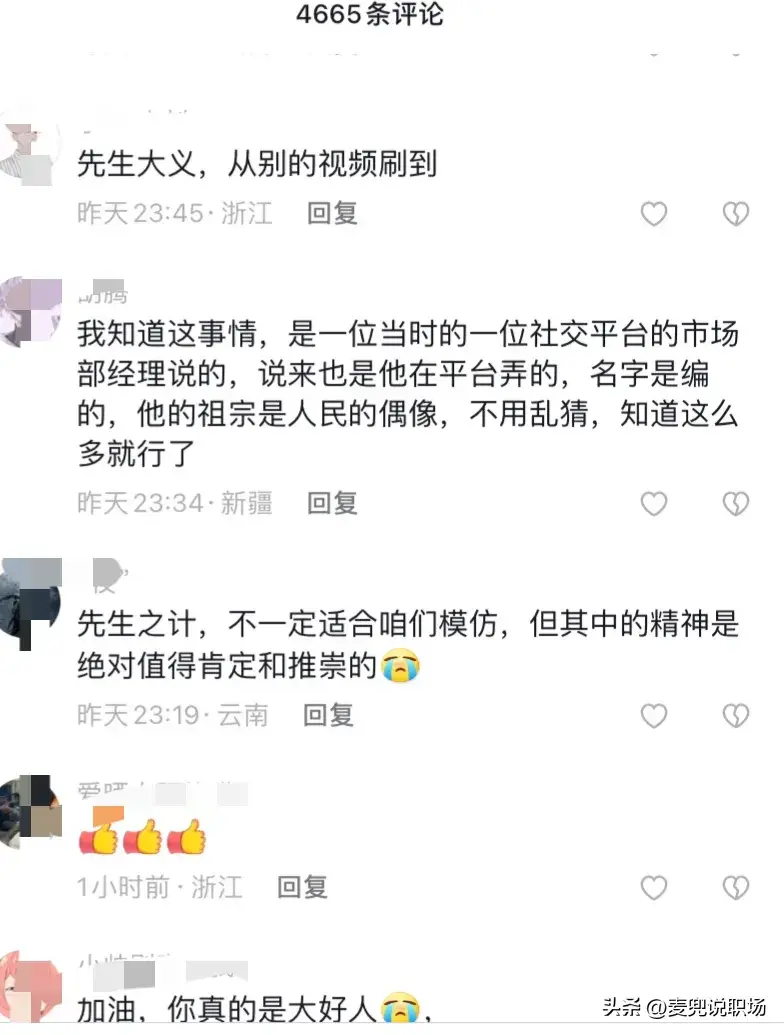The width and height of the screenshot is (784, 1035).
Task: Reply to the 1小时前 浙江 comment
Action: click(x=302, y=887)
